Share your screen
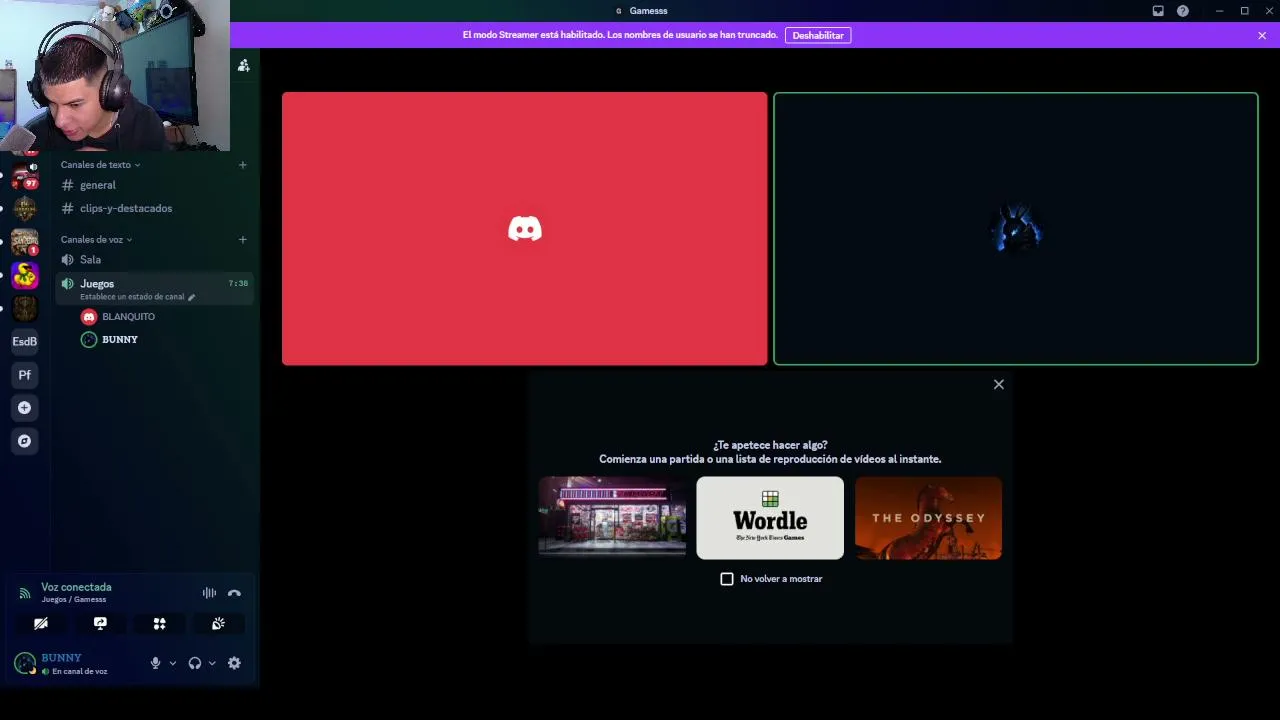This screenshot has width=1280, height=720. pos(100,624)
